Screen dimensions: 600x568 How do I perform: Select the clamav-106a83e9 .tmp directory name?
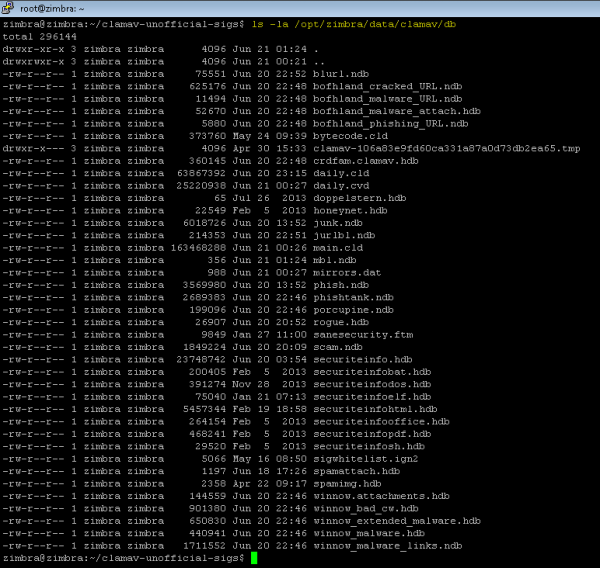(447, 149)
